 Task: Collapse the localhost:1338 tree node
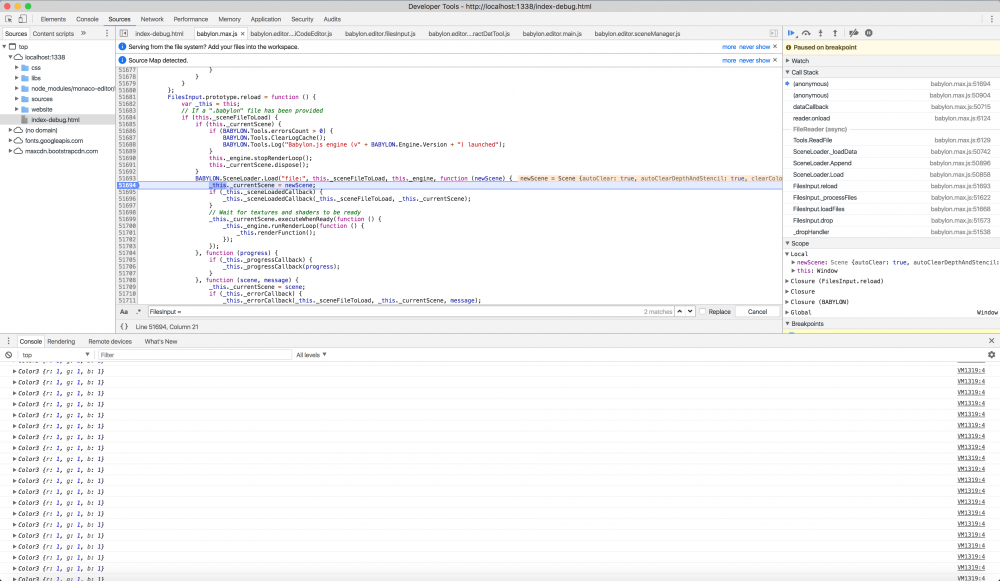click(11, 57)
